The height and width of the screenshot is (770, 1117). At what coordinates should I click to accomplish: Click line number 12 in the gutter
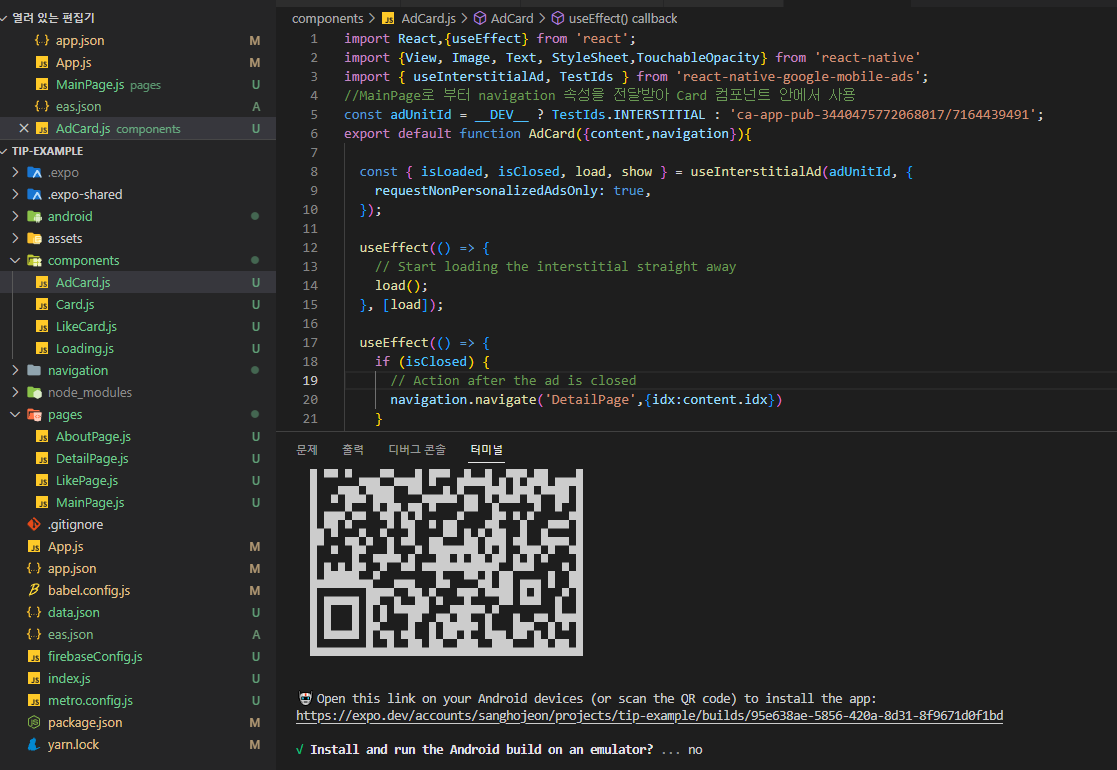[x=310, y=247]
